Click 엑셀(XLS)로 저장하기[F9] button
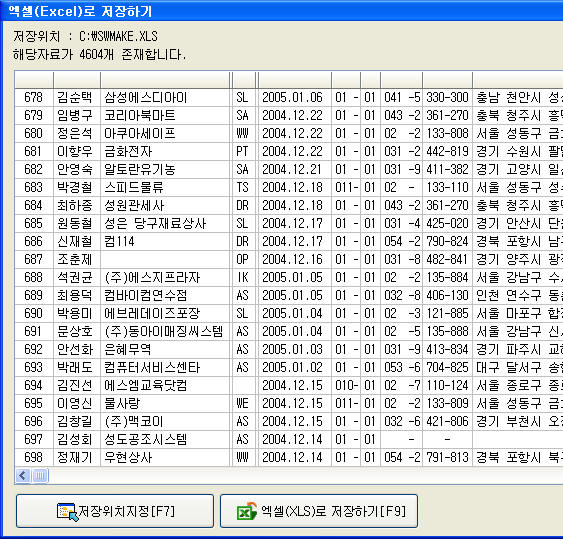563x539 pixels. (x=319, y=511)
